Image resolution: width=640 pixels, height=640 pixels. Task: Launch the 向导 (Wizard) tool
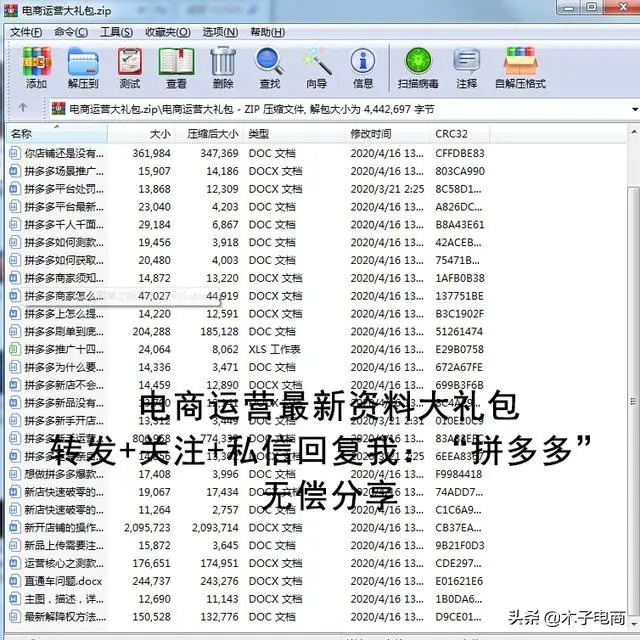(x=316, y=68)
